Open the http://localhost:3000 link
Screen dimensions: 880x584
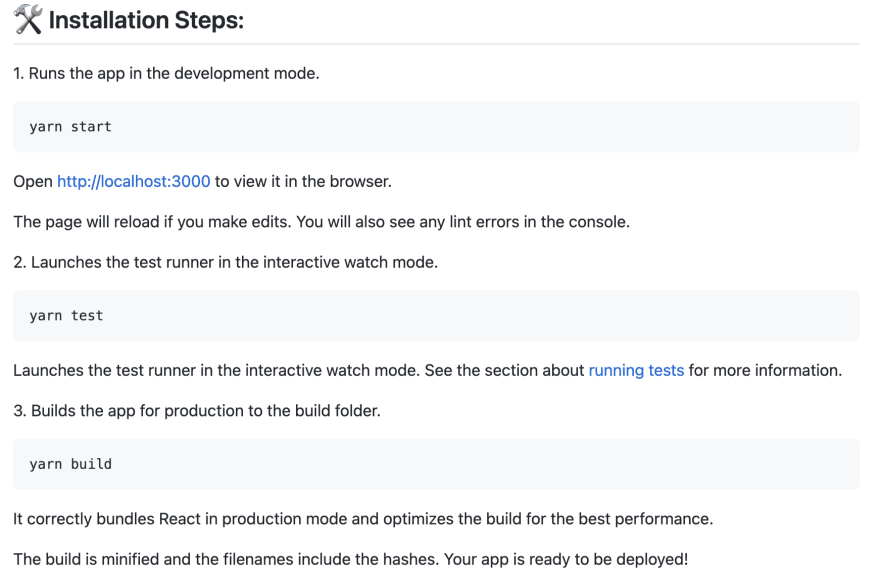[x=134, y=181]
